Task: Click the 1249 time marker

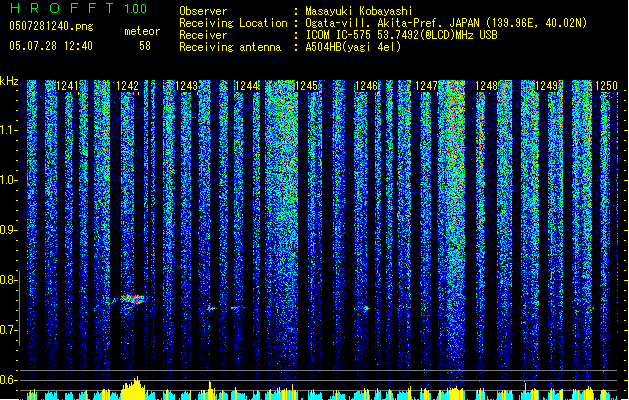Action: coord(546,86)
